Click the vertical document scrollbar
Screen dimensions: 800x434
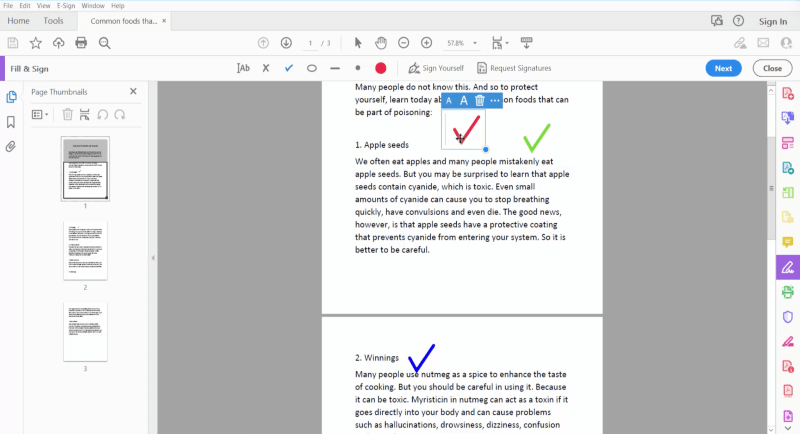[x=771, y=186]
